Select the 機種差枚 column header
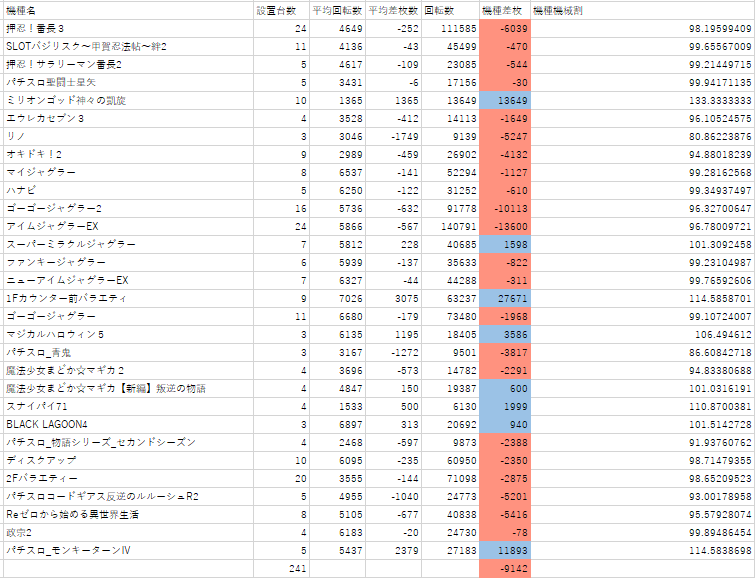Screen dimensions: 755x578 click(x=505, y=11)
